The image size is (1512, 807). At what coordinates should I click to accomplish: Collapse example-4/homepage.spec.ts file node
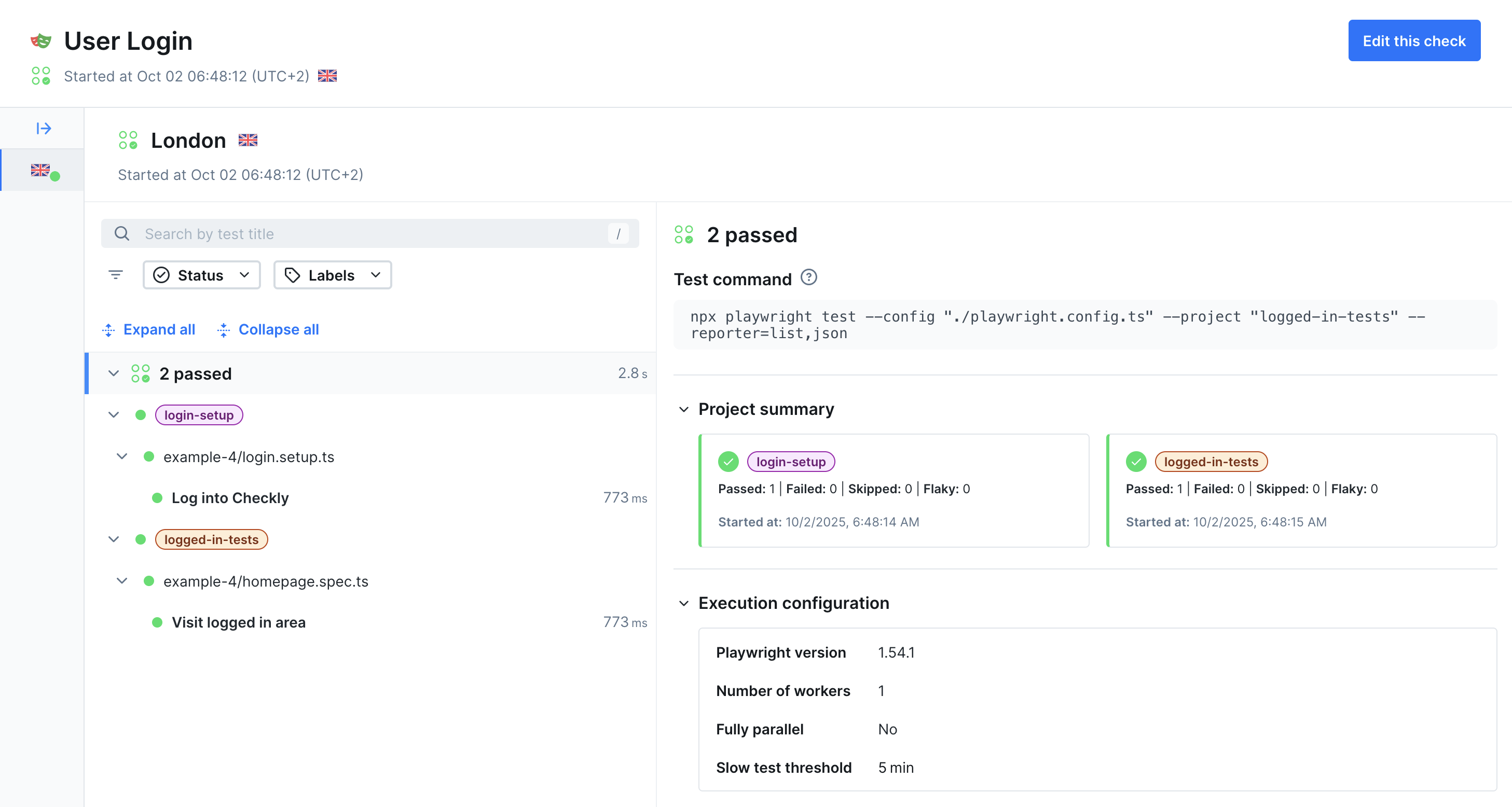122,581
